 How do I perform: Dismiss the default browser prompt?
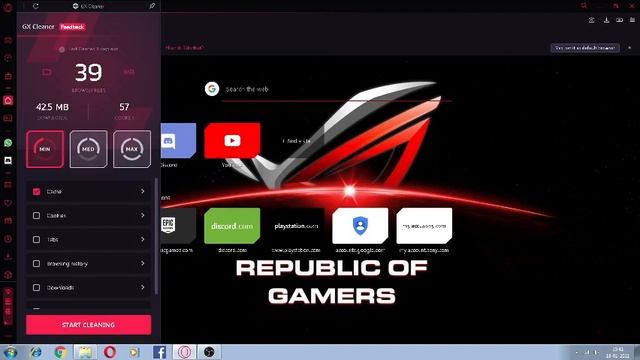(x=629, y=48)
